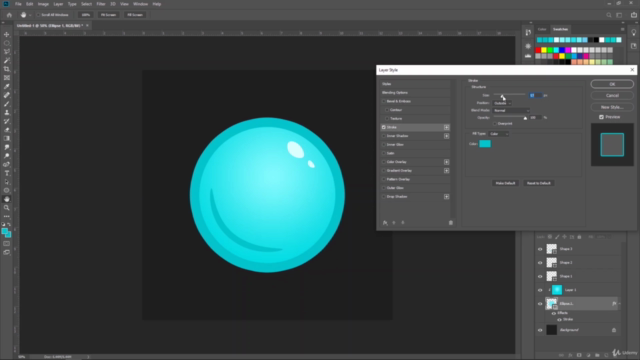Select the Path Selection tool
640x360 pixels.
[x=7, y=182]
